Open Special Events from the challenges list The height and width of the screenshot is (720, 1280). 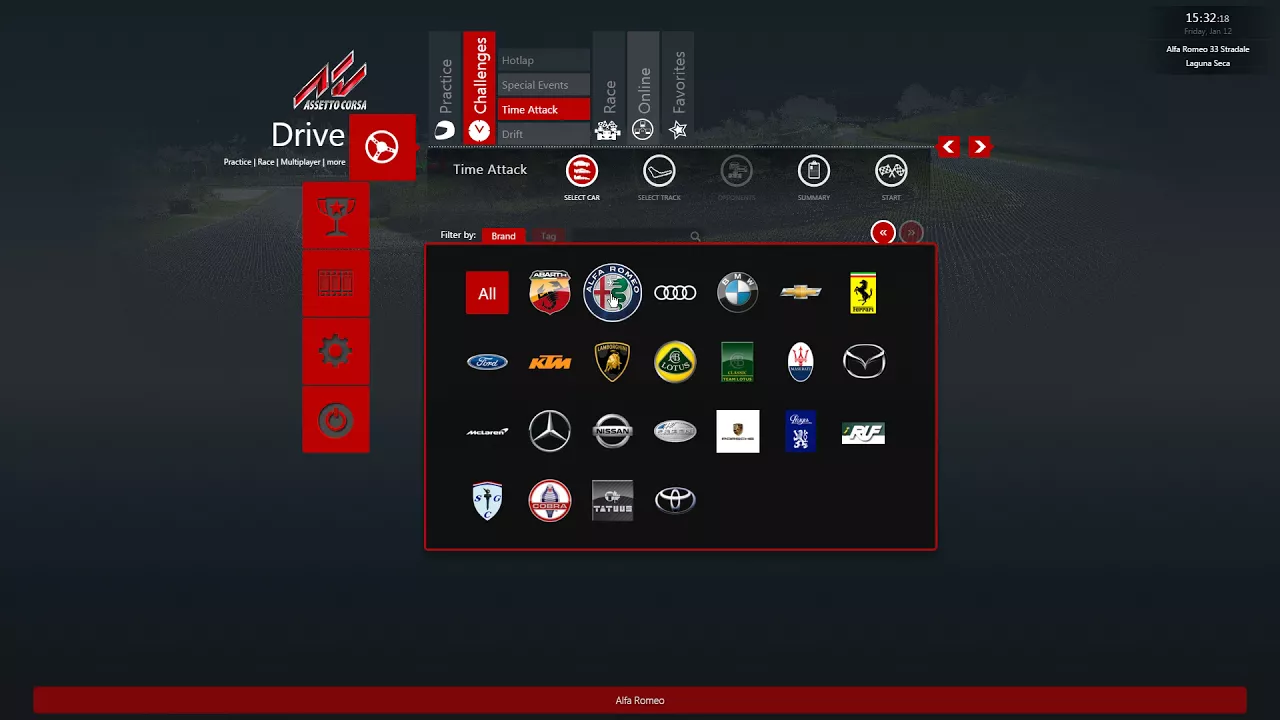coord(544,85)
